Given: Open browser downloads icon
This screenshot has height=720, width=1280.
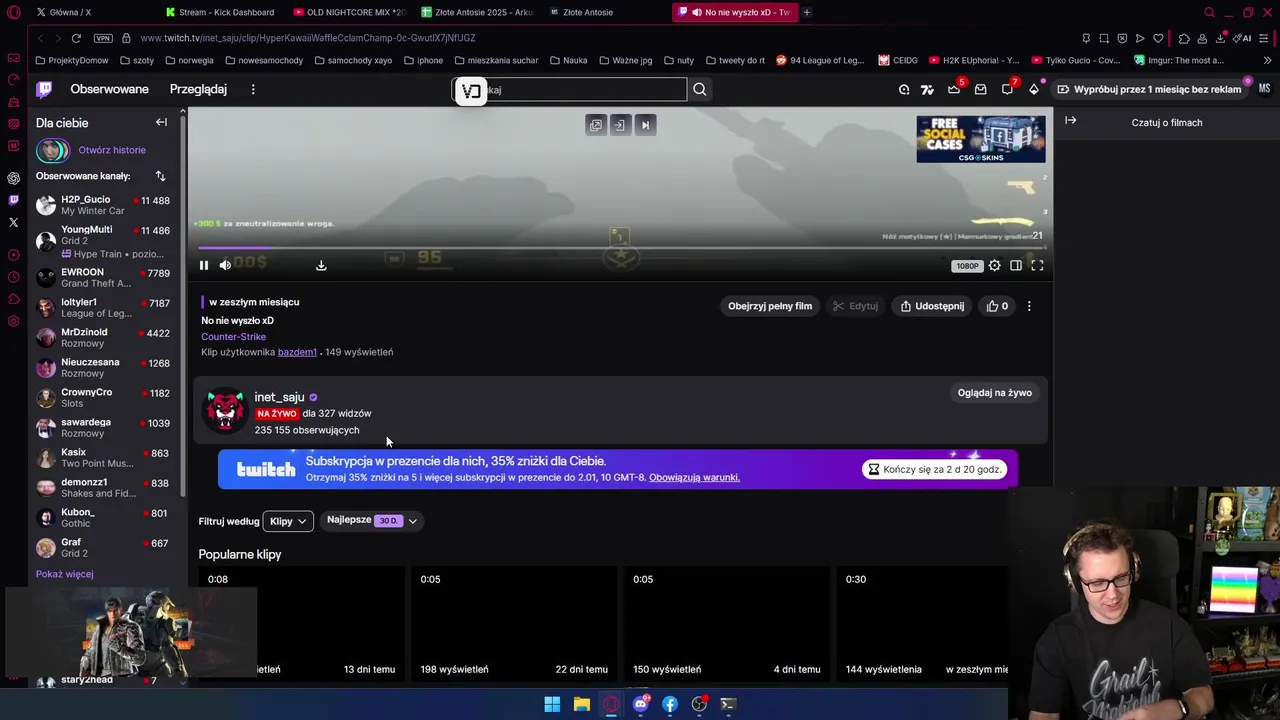Looking at the screenshot, I should [1221, 38].
